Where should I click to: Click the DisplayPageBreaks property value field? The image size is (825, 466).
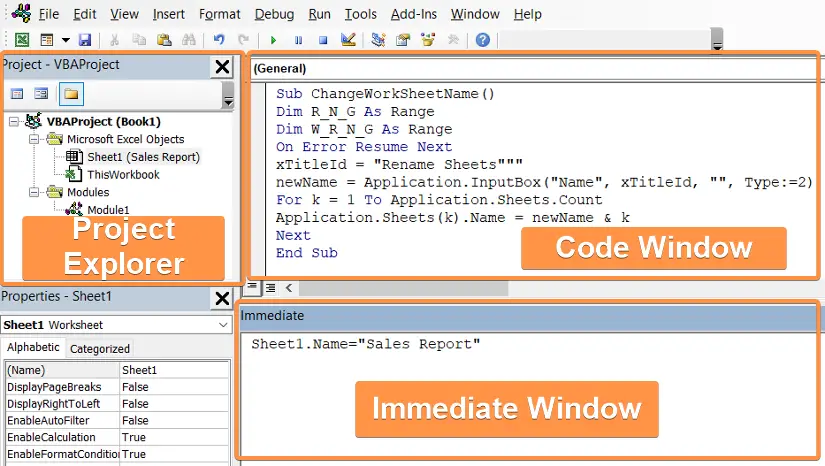(x=175, y=387)
